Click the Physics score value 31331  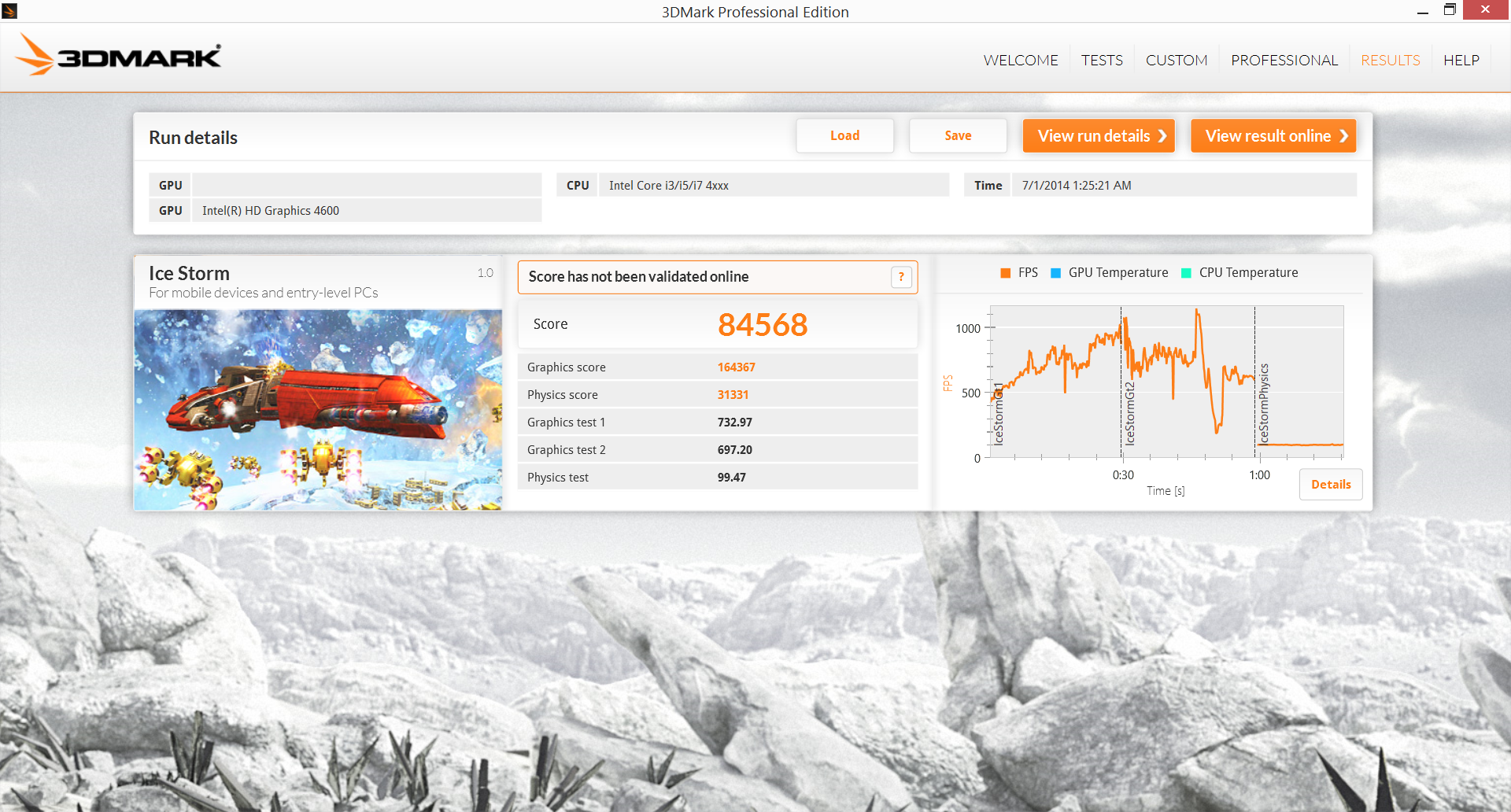(x=733, y=395)
